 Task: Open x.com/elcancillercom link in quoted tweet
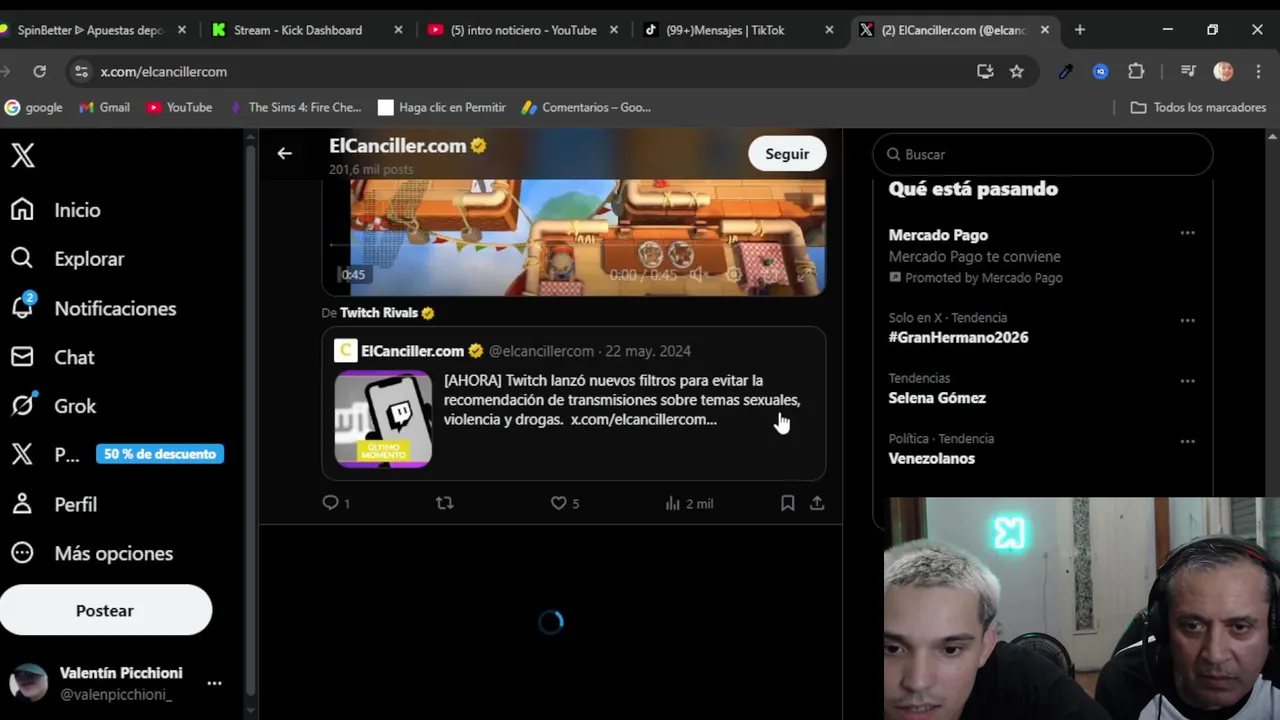point(643,419)
